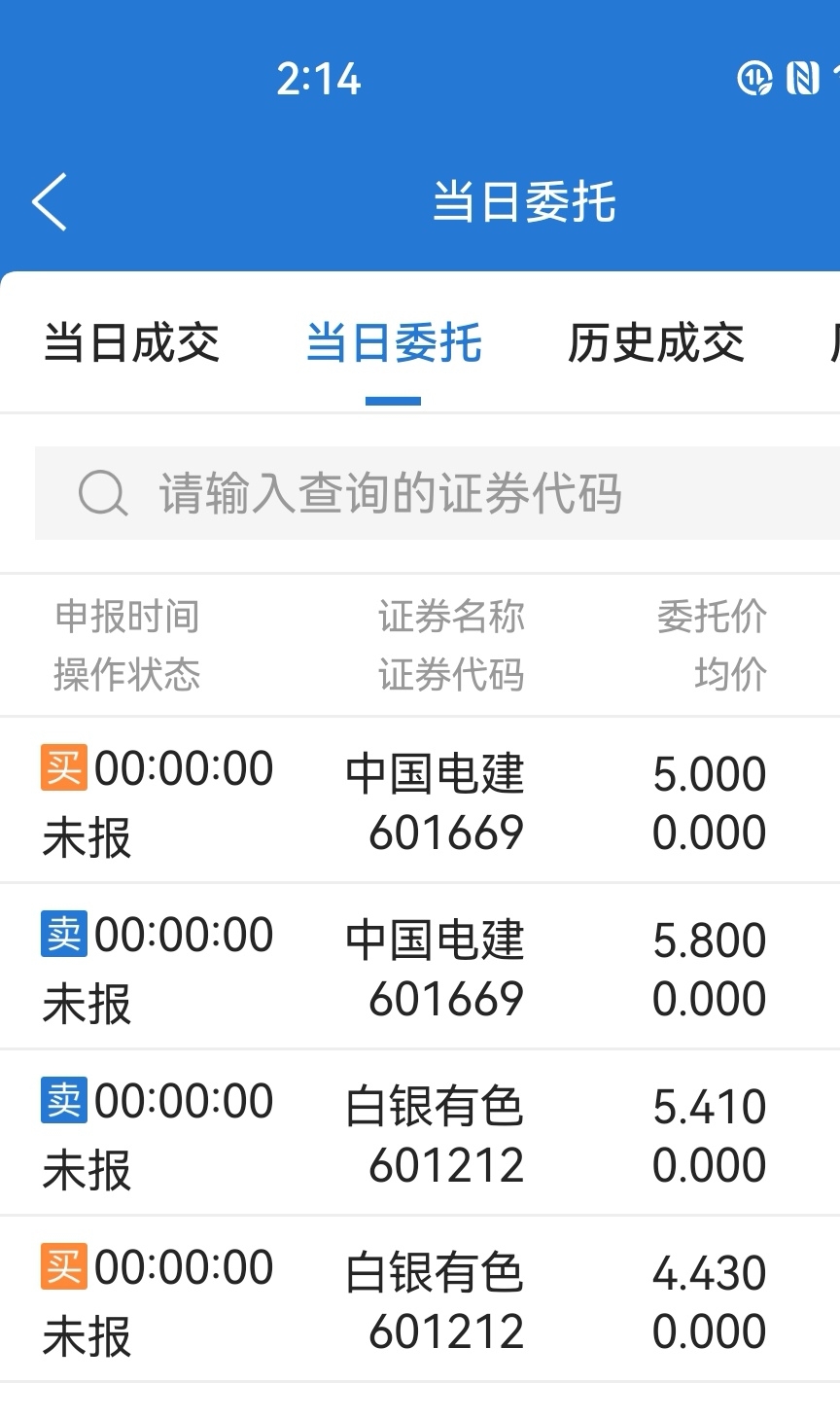Tap code 601669 in the buy order row
This screenshot has height=1419, width=840.
(x=446, y=833)
